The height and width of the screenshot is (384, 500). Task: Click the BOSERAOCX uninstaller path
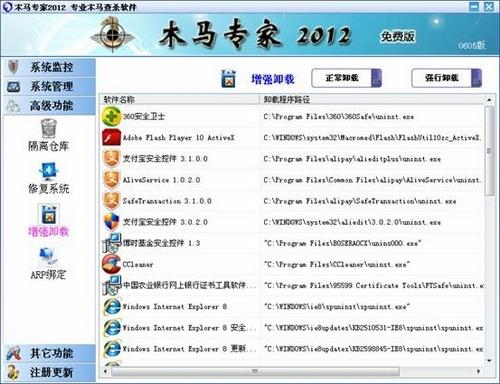343,243
